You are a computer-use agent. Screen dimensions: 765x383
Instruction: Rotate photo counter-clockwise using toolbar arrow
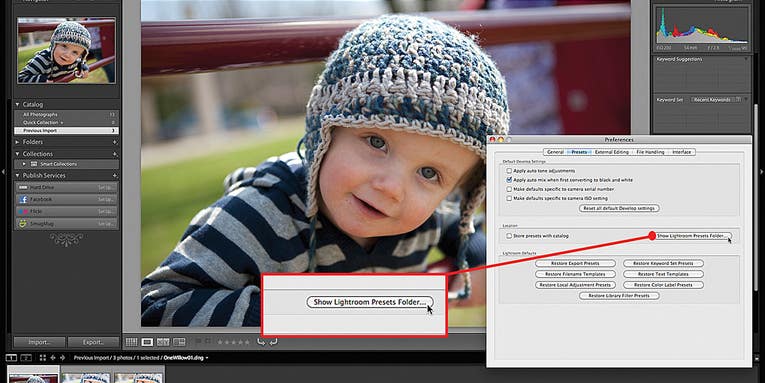tap(261, 342)
